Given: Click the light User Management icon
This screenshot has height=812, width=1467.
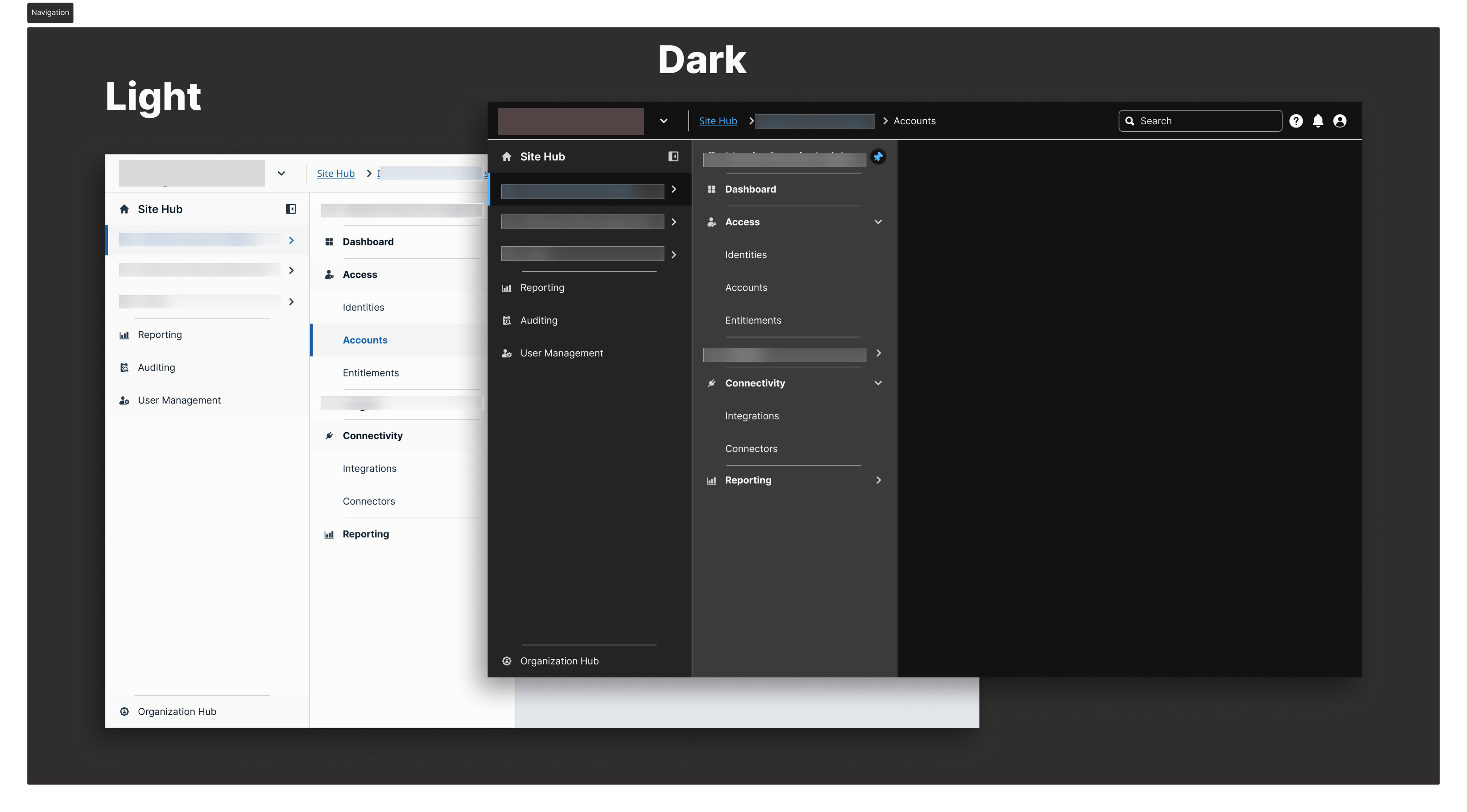Looking at the screenshot, I should click(124, 401).
